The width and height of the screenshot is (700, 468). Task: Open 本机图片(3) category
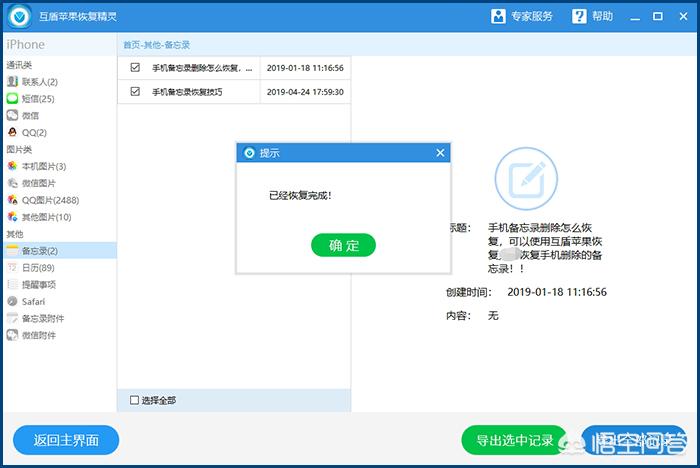point(37,166)
